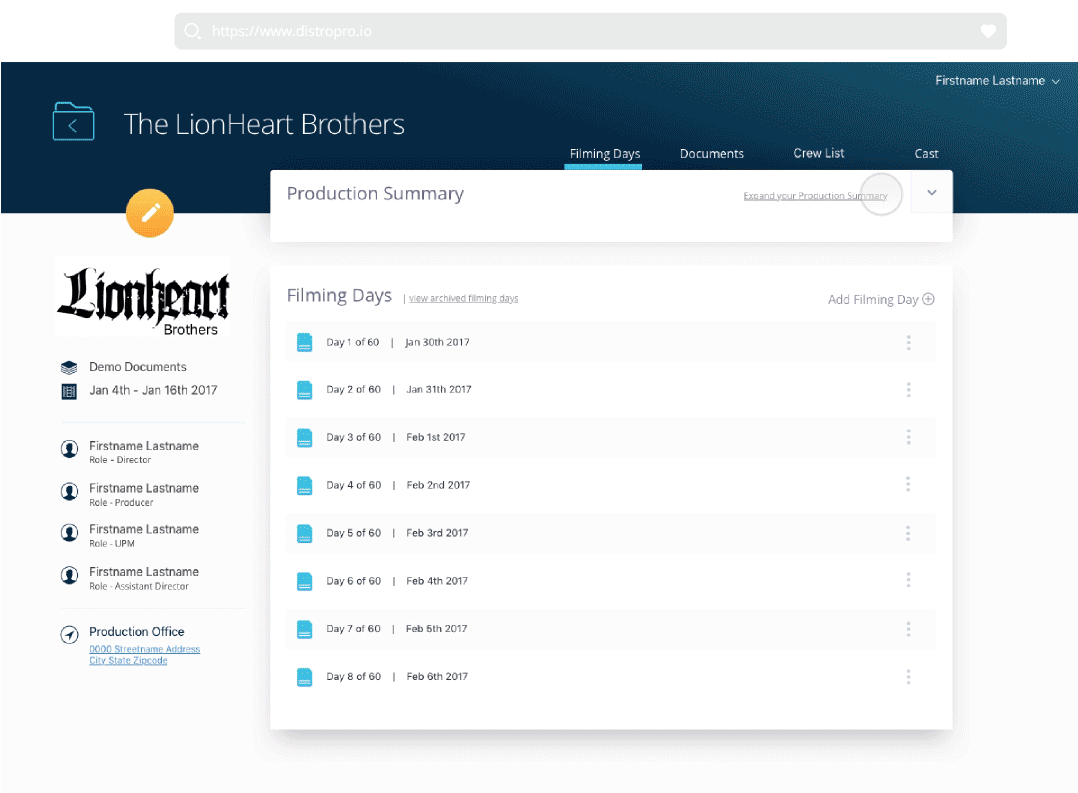Viewport: 1078px width, 793px height.
Task: Open three-dot menu for Day 6 of 60
Action: [x=908, y=580]
